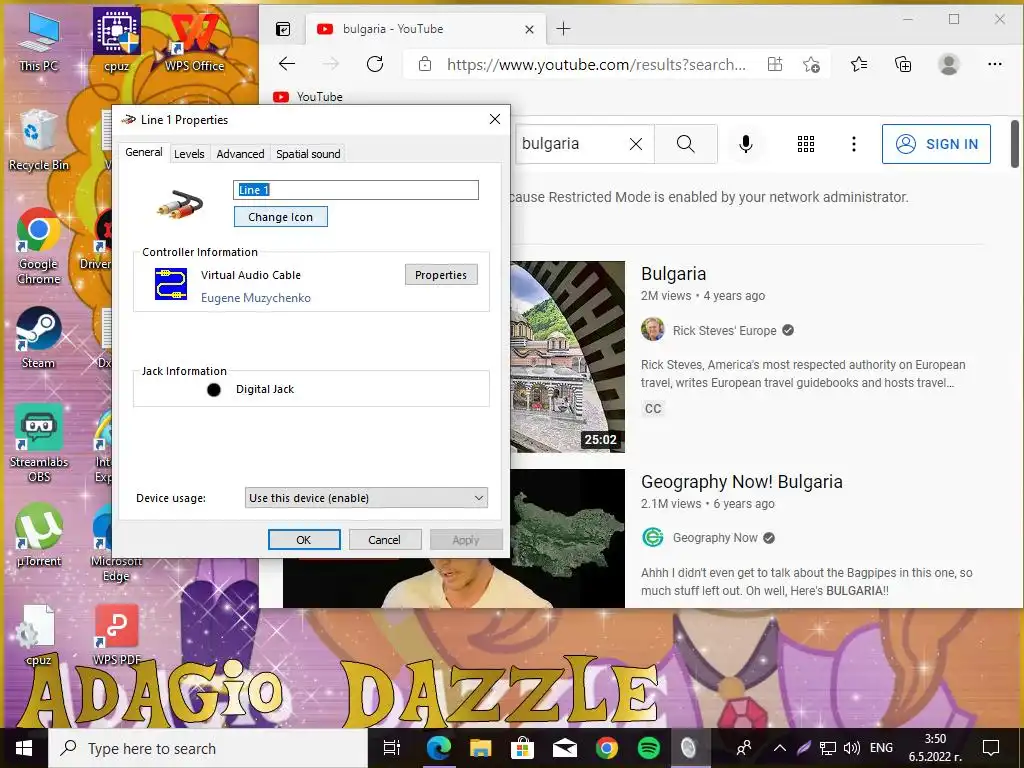The height and width of the screenshot is (768, 1024).
Task: Click the Change Icon button
Action: click(x=281, y=217)
